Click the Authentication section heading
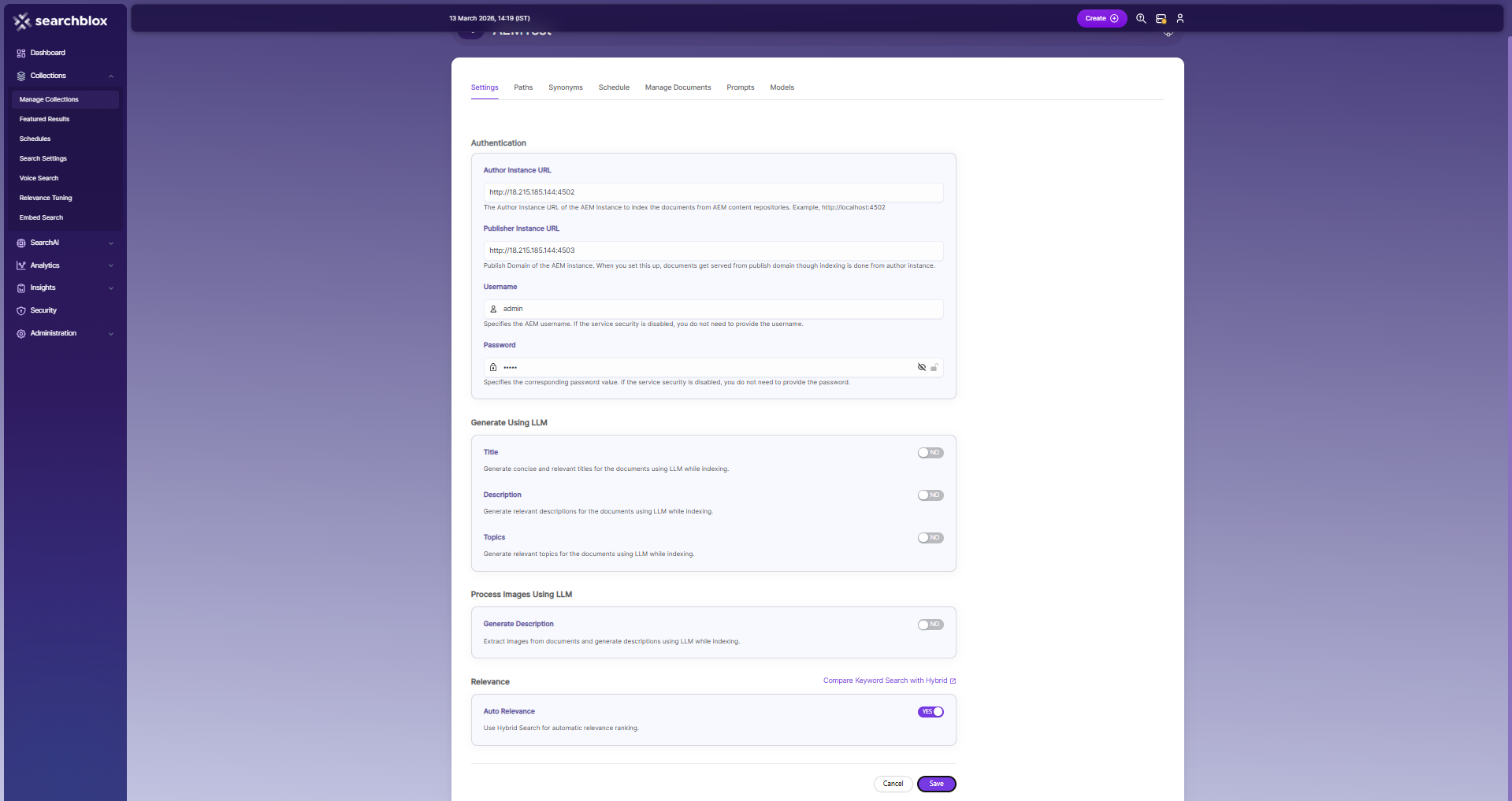Image resolution: width=1512 pixels, height=801 pixels. pyautogui.click(x=499, y=143)
